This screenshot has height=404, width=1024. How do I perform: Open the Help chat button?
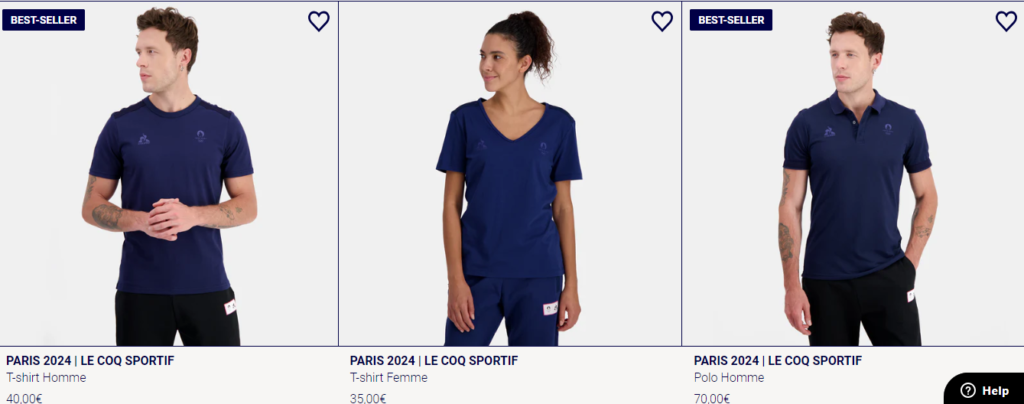point(985,390)
